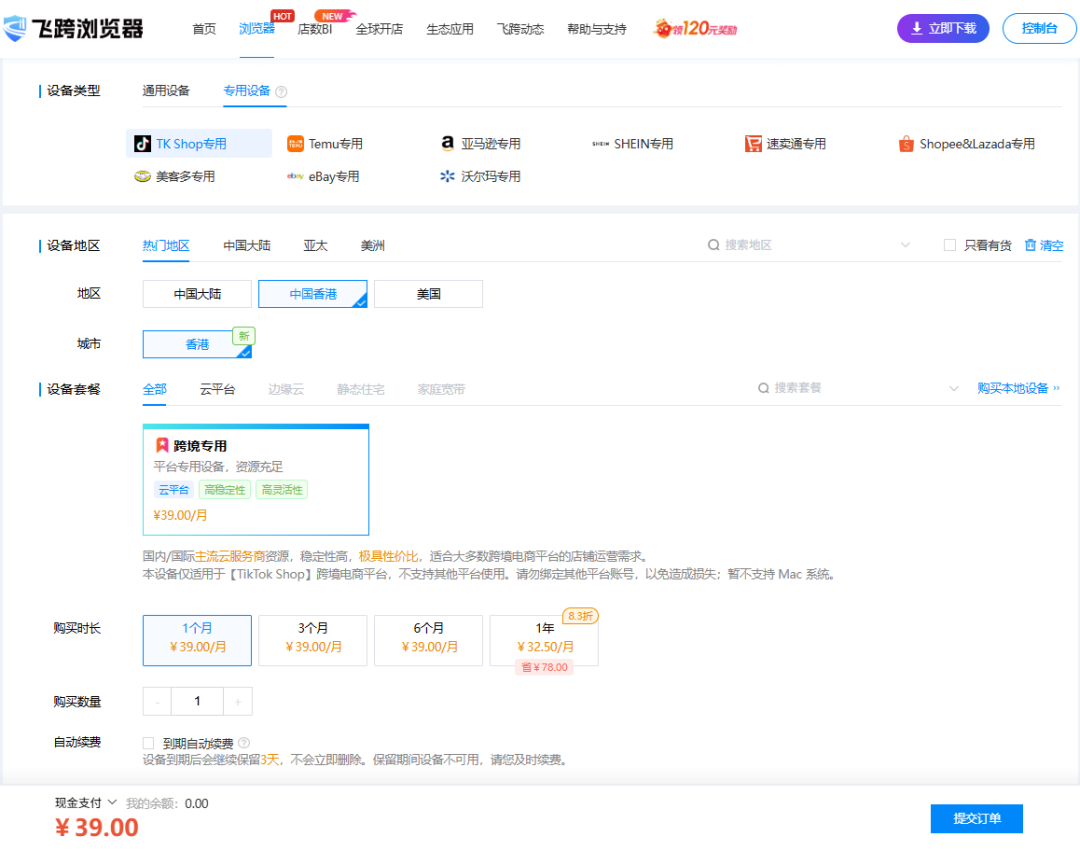Viewport: 1080px width, 851px height.
Task: Click the 飞跨浏览器 logo icon
Action: 14,28
